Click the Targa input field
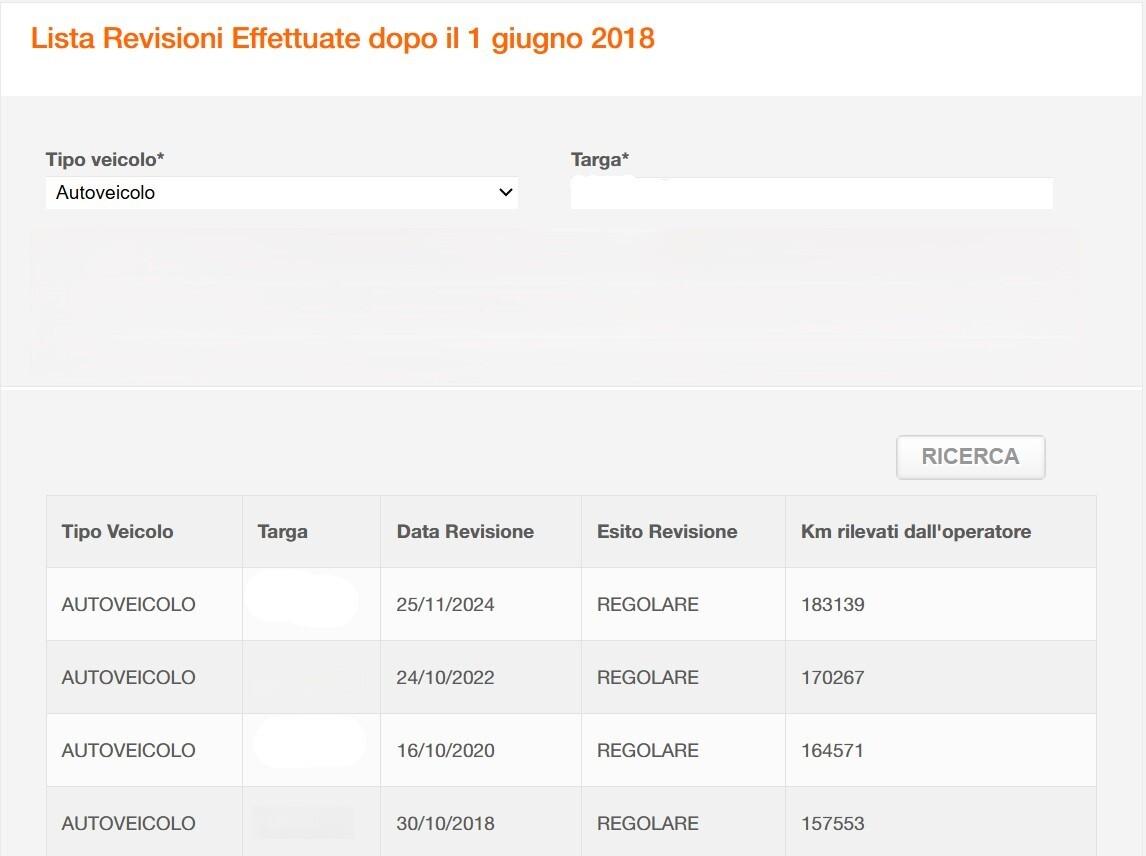The height and width of the screenshot is (856, 1146). (811, 193)
